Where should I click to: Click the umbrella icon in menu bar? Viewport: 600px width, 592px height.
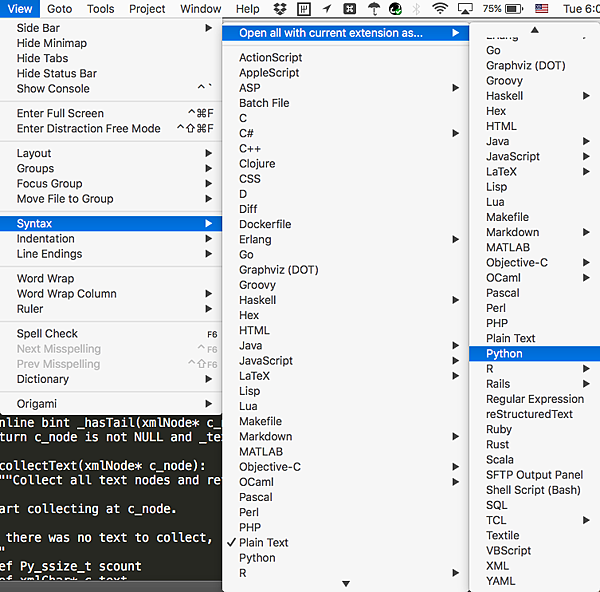pos(373,9)
